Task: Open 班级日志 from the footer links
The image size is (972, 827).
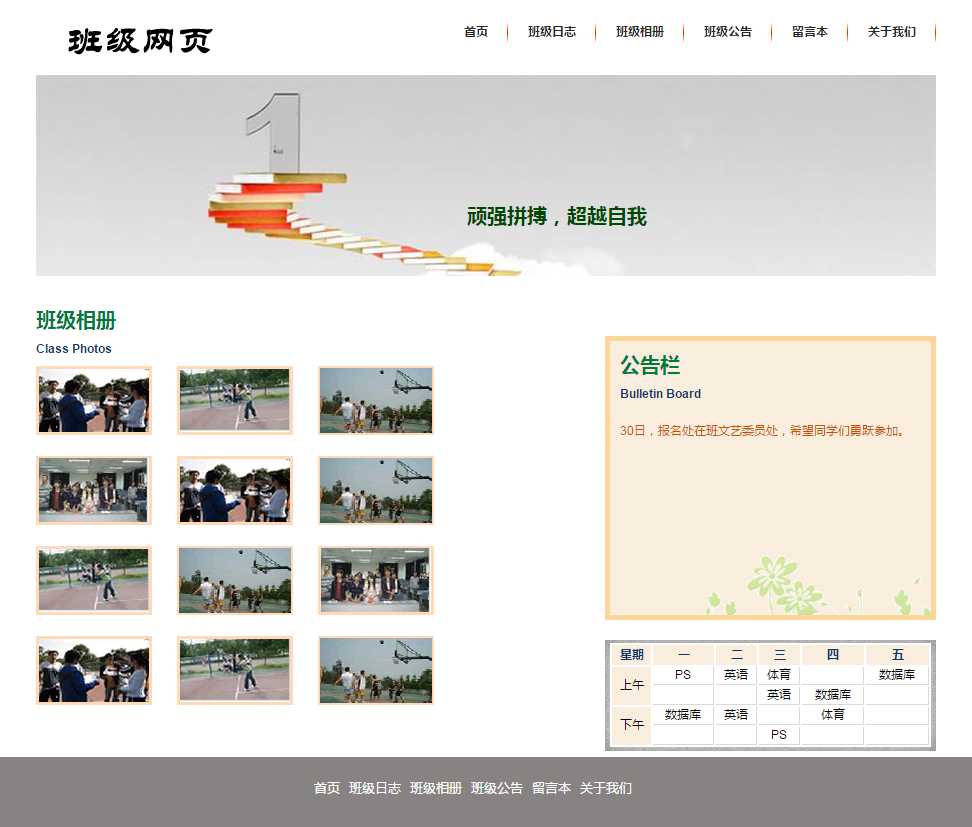Action: tap(375, 788)
